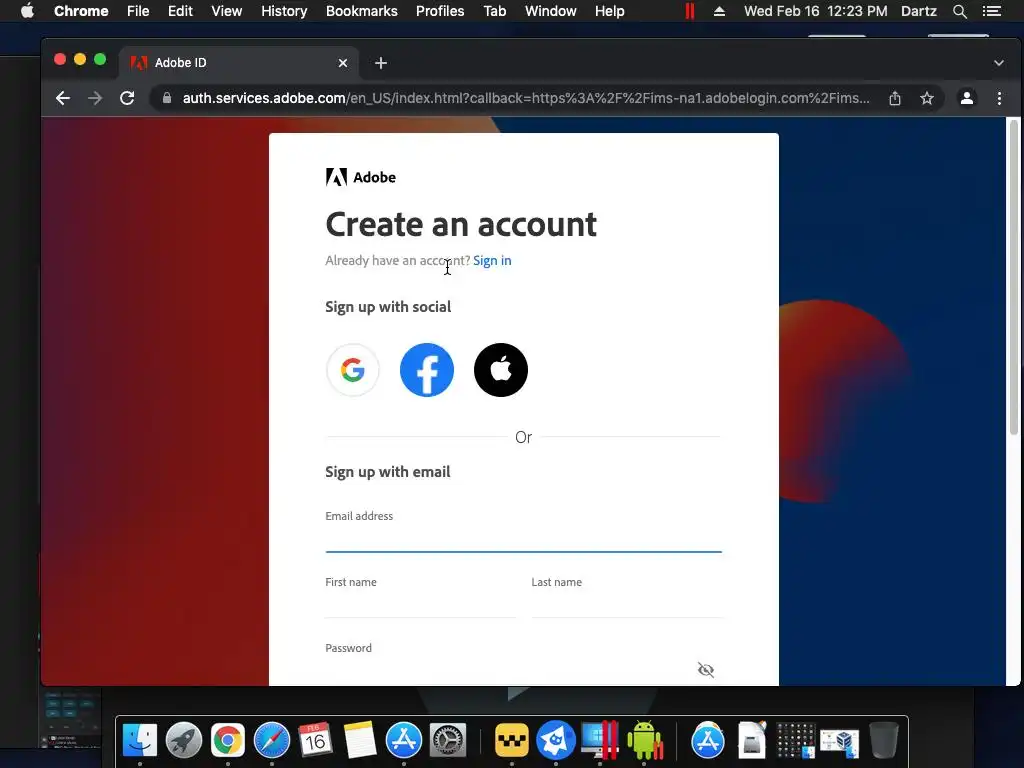Focus the Last name field
This screenshot has width=1024, height=768.
click(626, 605)
